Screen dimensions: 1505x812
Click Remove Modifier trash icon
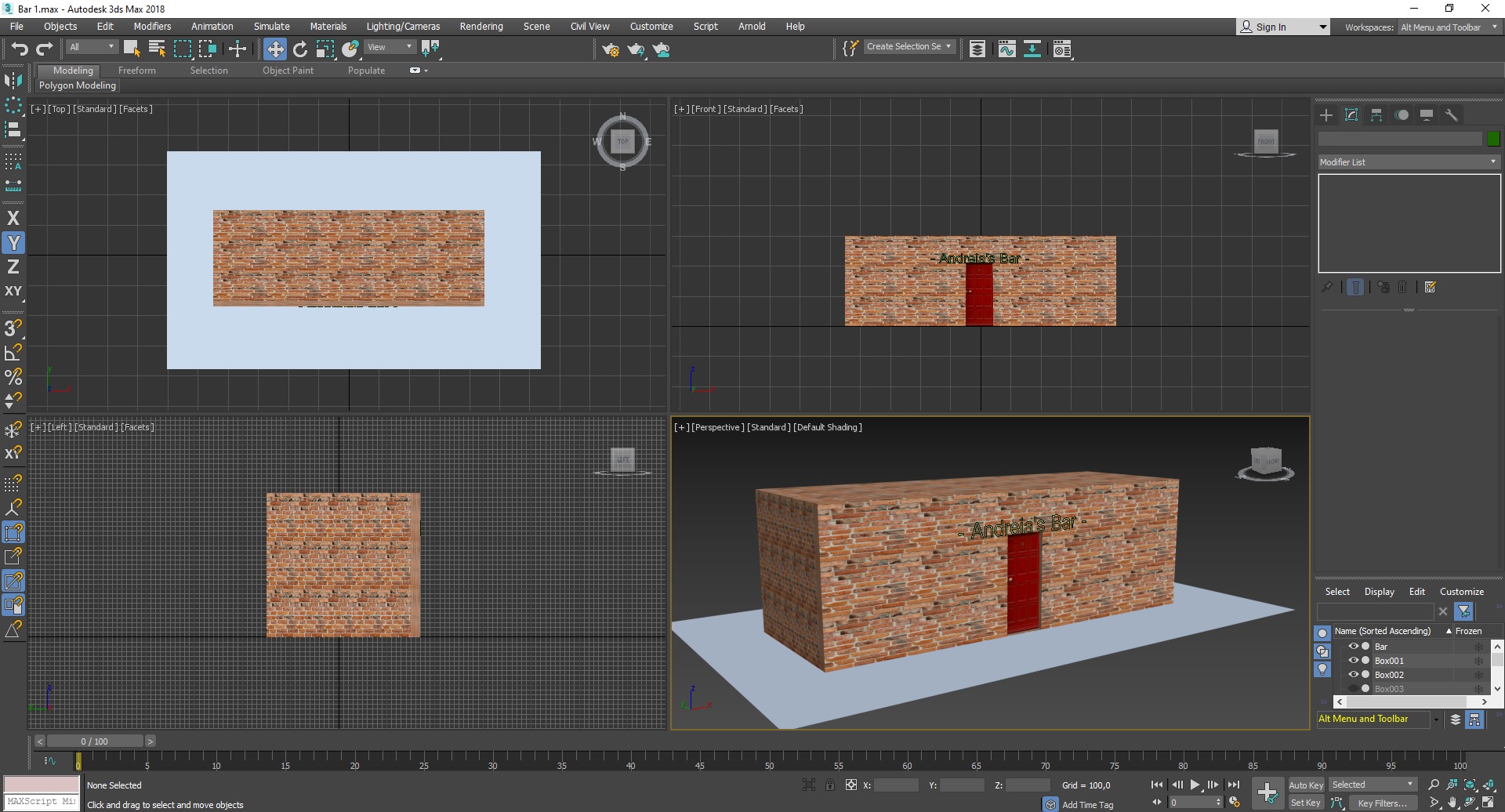1402,287
